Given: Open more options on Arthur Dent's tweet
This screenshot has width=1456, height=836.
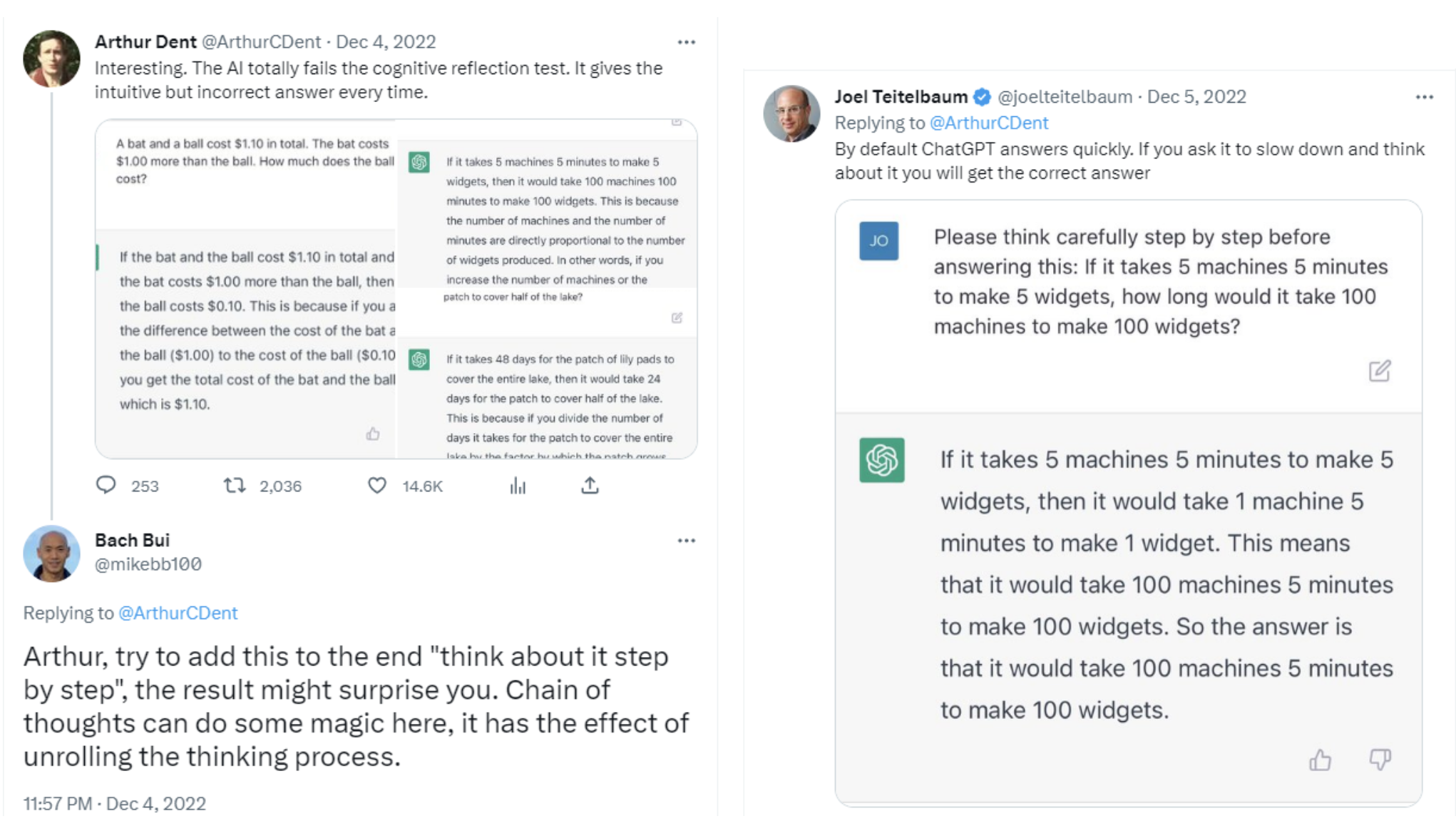Looking at the screenshot, I should click(x=686, y=42).
